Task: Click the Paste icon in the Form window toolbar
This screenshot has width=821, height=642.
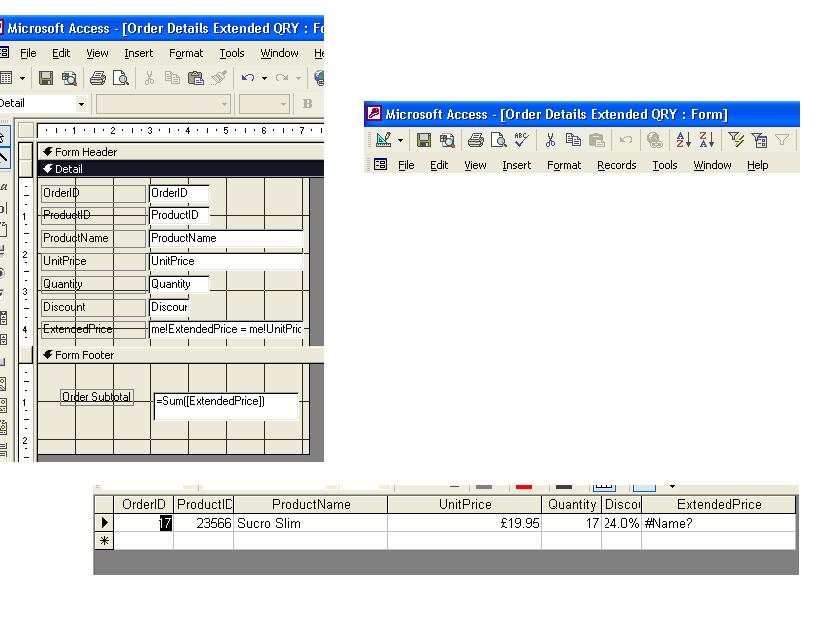Action: click(596, 140)
